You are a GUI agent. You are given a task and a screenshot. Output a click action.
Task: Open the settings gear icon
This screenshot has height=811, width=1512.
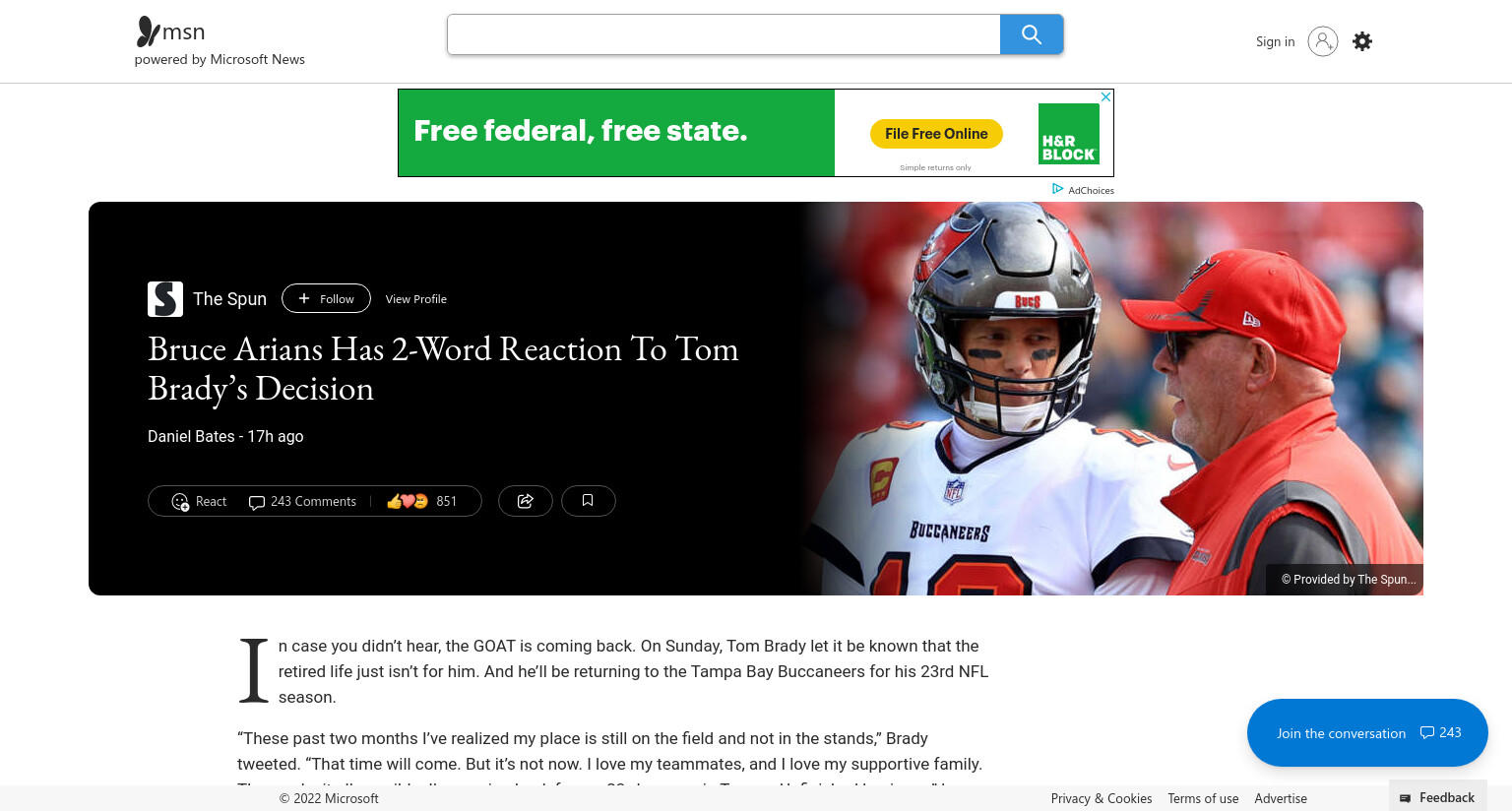pos(1362,41)
